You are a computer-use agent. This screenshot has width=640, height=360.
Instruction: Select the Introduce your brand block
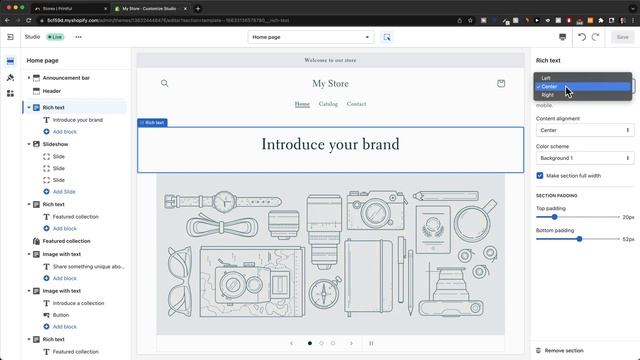coord(78,120)
